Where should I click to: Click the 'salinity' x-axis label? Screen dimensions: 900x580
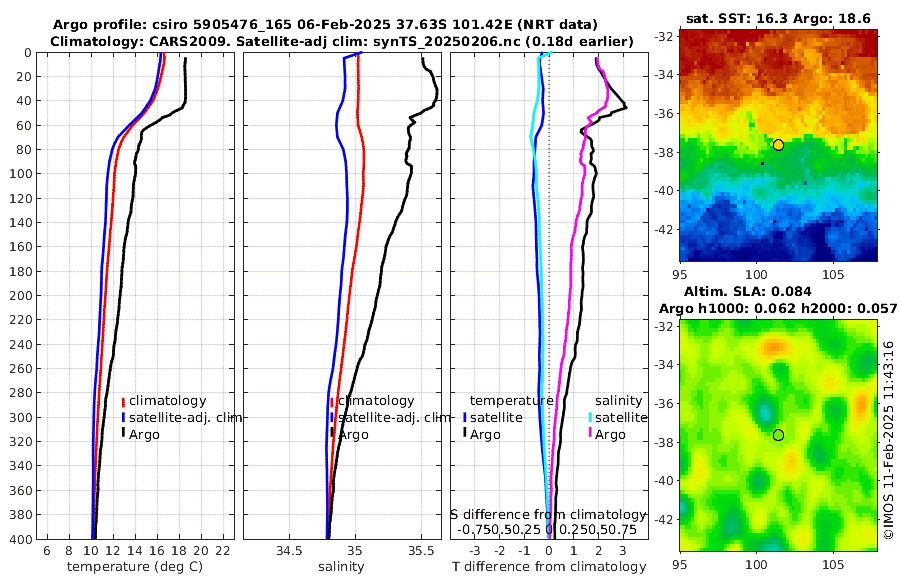342,567
